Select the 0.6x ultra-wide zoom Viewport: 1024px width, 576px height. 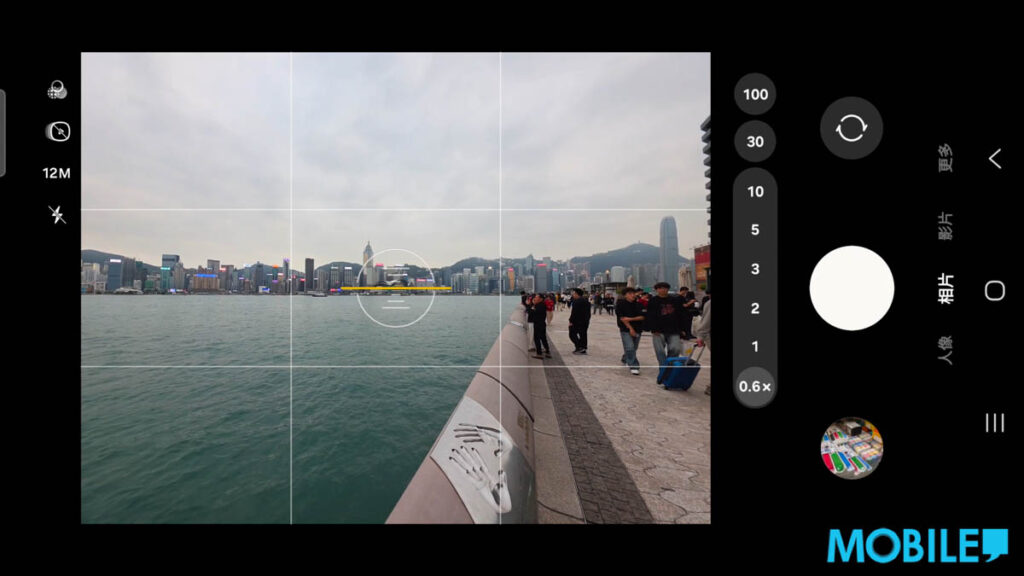click(x=755, y=386)
